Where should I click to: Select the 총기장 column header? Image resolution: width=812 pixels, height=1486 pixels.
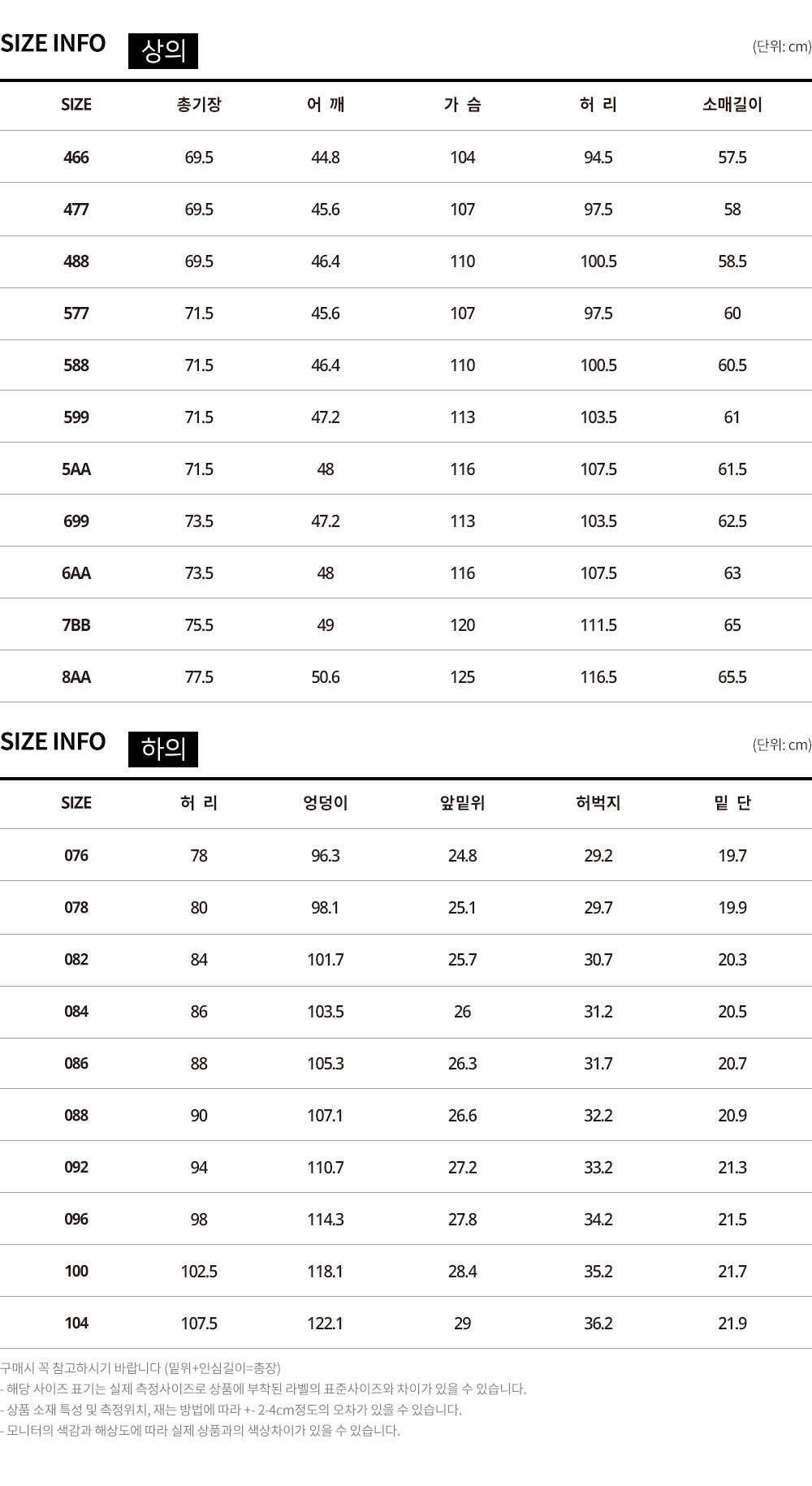pyautogui.click(x=199, y=105)
